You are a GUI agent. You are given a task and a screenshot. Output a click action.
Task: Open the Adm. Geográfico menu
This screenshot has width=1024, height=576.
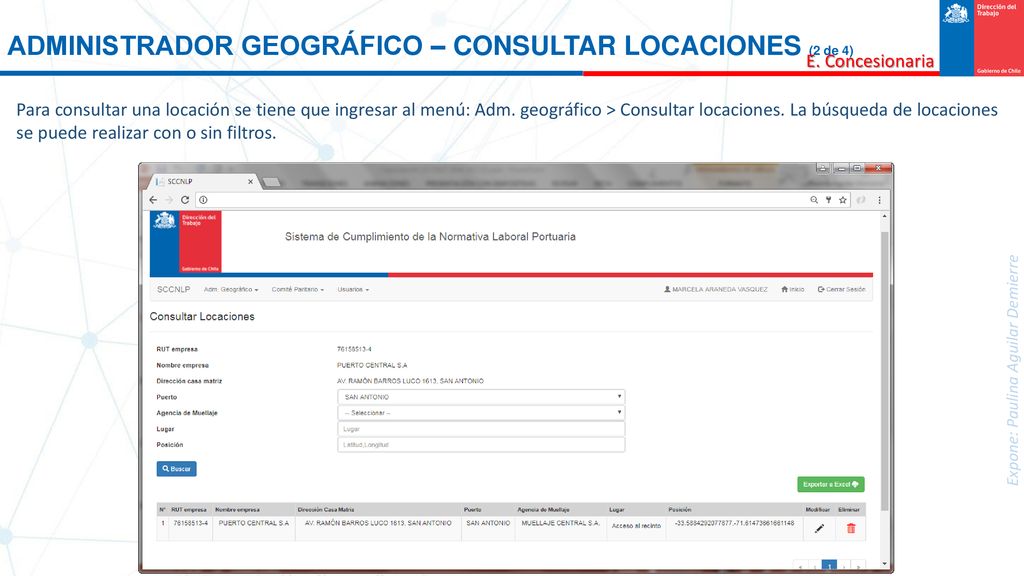[231, 289]
